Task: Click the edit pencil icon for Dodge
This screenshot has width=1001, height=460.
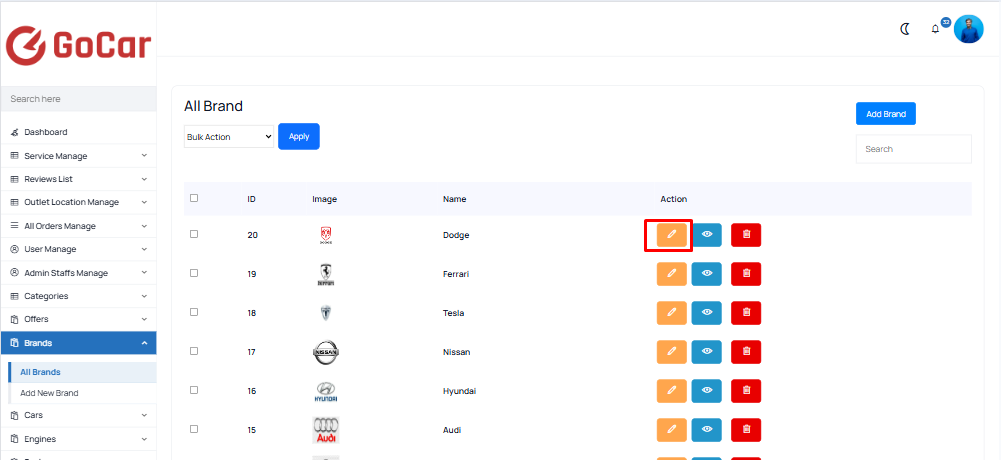Action: [x=672, y=235]
